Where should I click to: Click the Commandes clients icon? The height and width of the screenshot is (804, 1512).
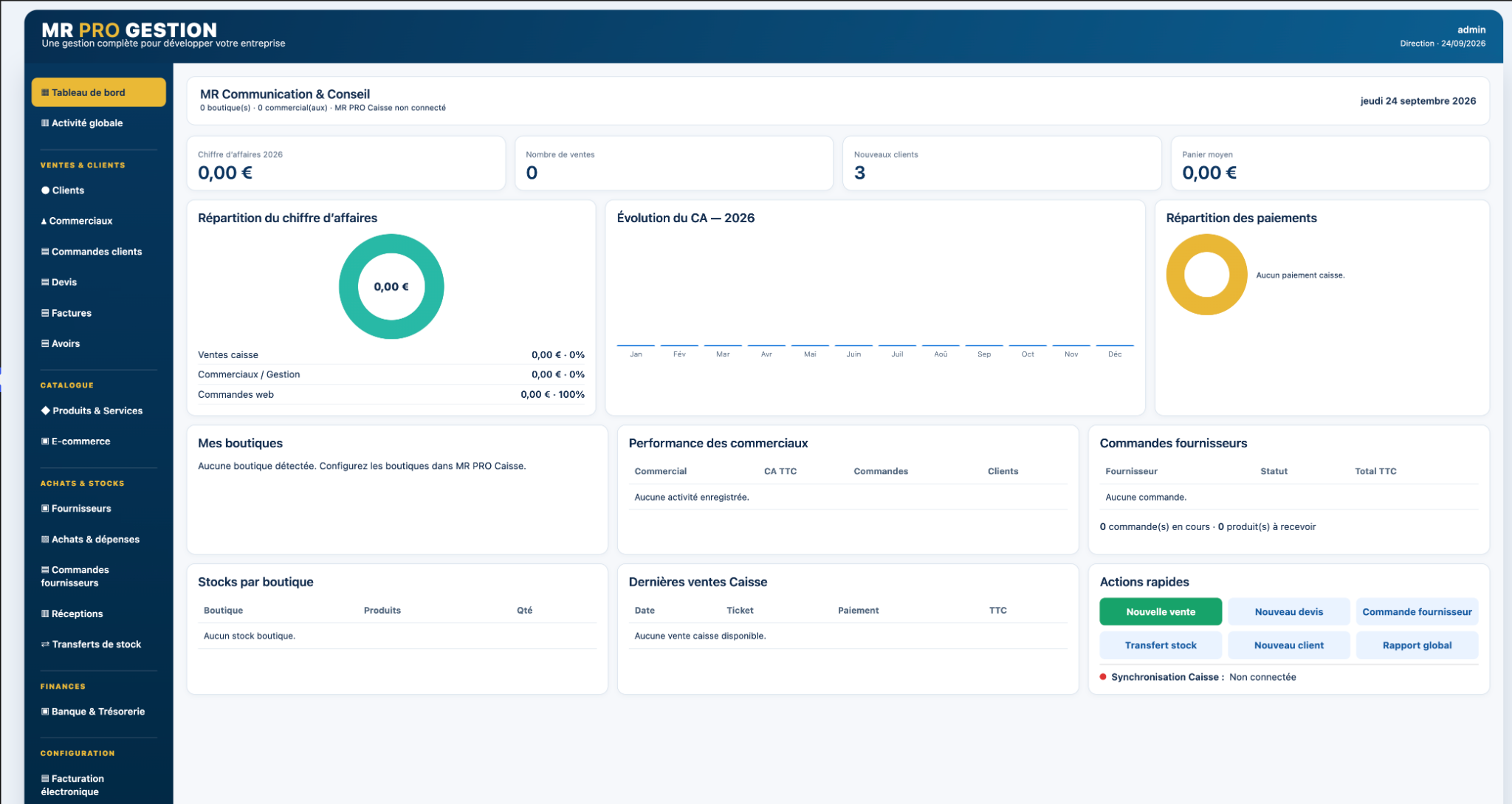(45, 252)
